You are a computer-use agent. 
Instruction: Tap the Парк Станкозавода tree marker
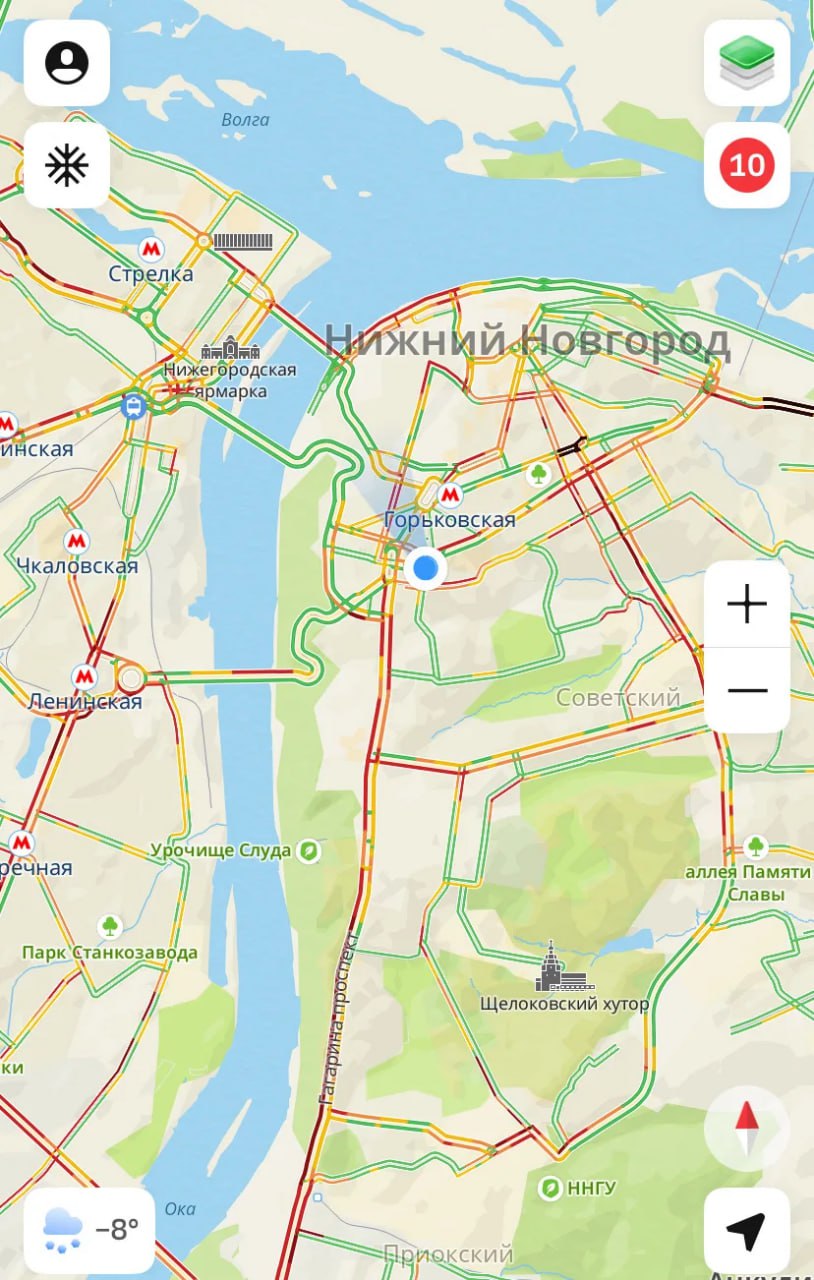tap(110, 926)
